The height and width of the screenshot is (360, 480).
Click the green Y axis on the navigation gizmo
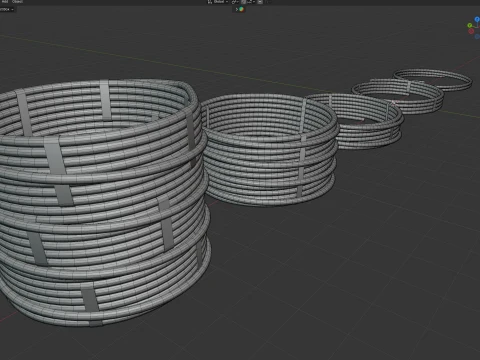(470, 25)
